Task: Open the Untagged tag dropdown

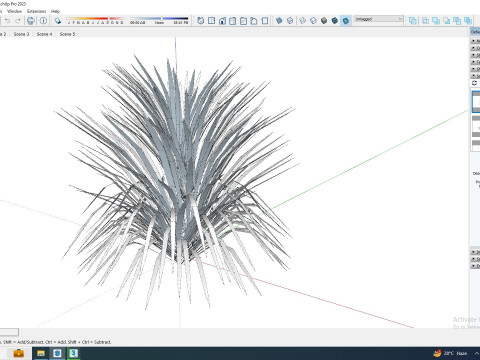Action: coord(378,19)
